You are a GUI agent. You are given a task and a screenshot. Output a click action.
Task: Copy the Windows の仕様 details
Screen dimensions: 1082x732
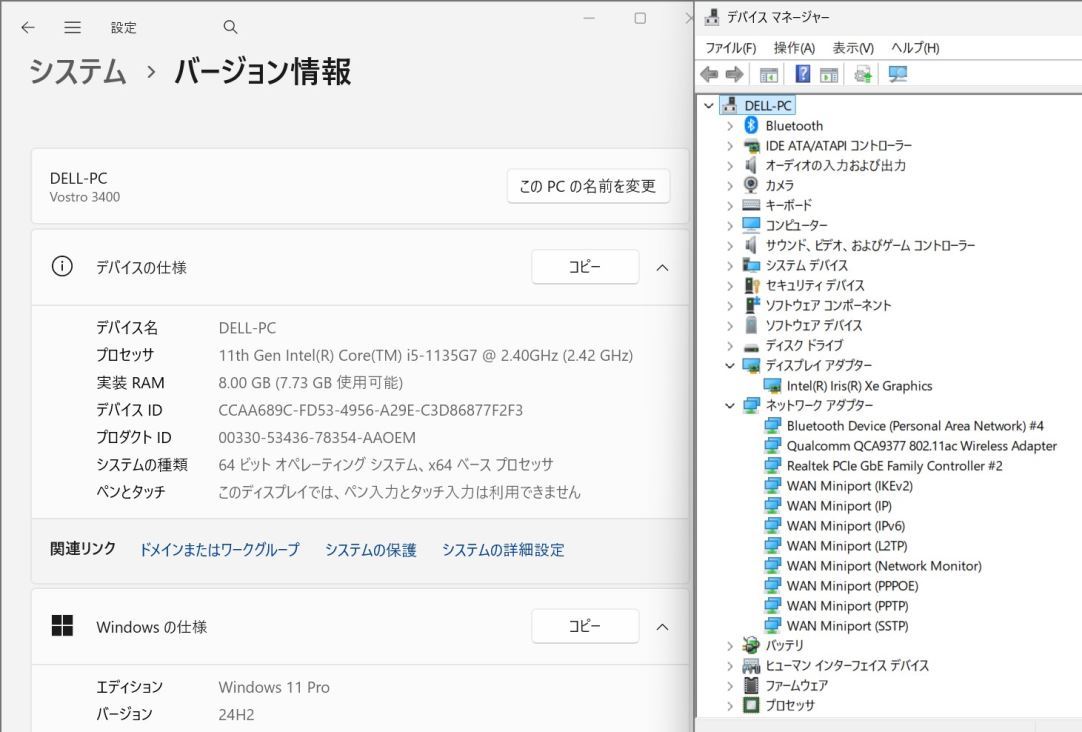tap(585, 626)
